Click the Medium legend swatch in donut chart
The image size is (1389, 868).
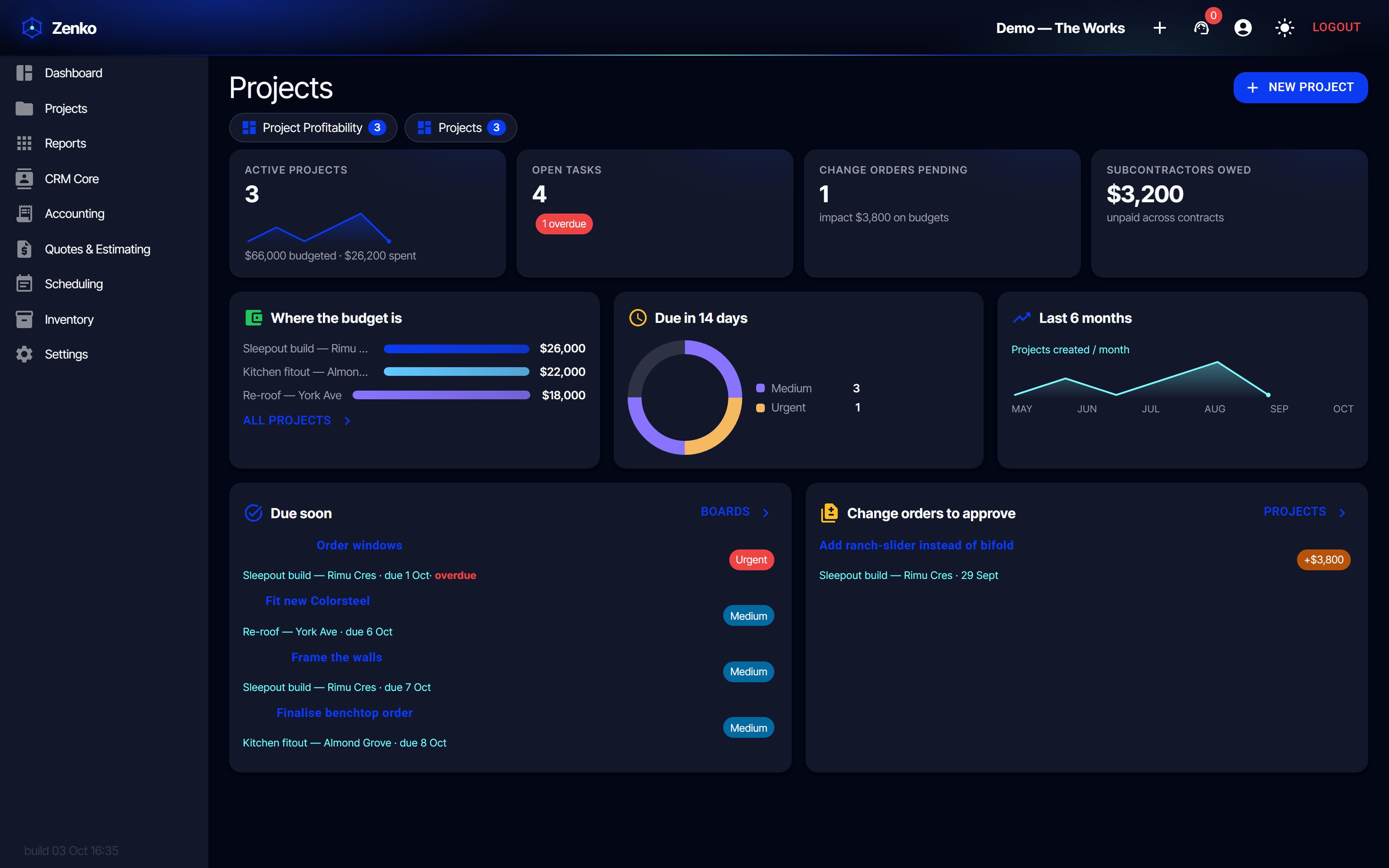tap(760, 388)
